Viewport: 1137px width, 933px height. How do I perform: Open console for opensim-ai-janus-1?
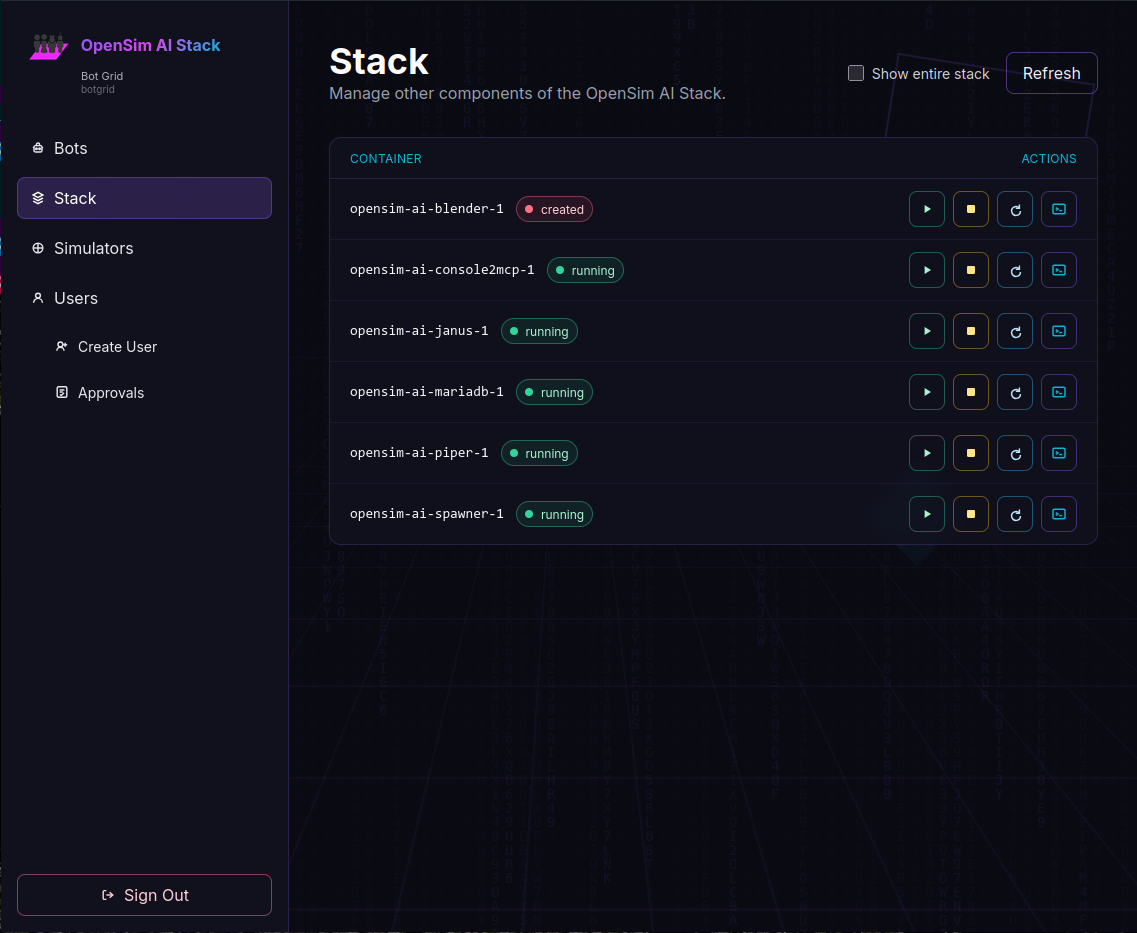[1059, 331]
